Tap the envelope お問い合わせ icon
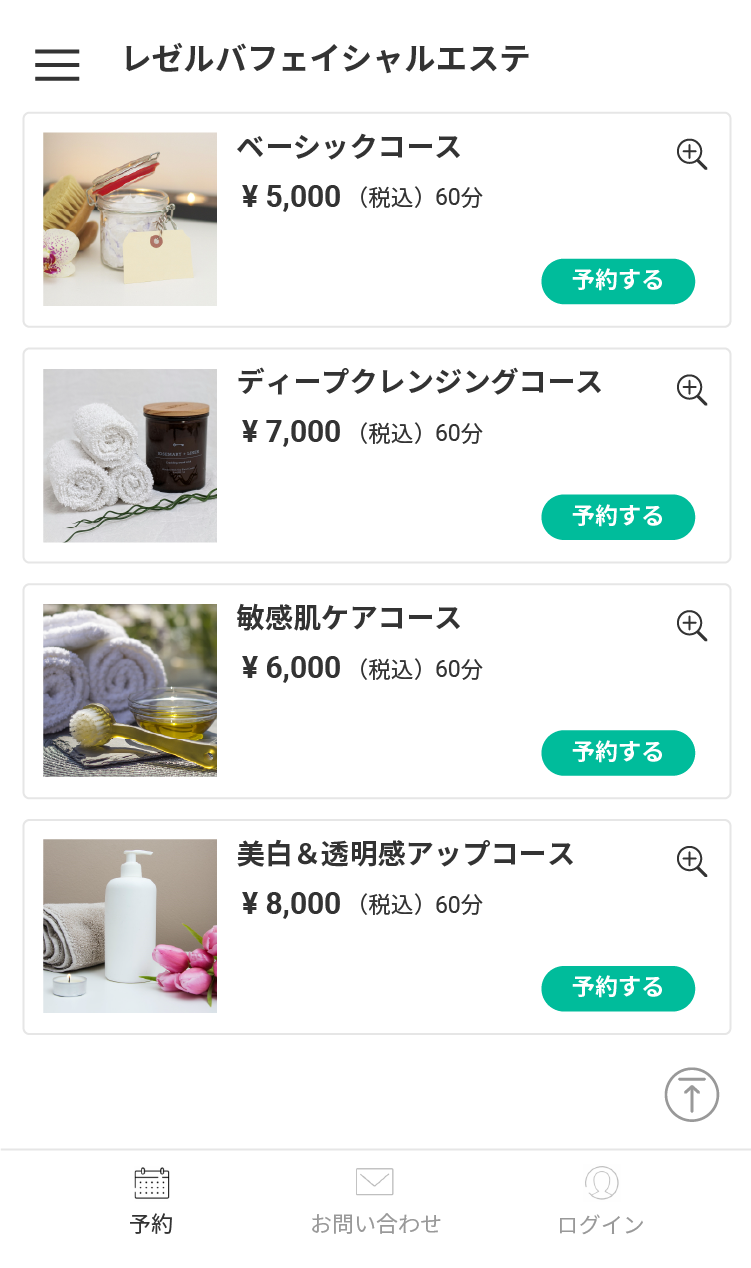751x1268 pixels. pyautogui.click(x=375, y=1182)
